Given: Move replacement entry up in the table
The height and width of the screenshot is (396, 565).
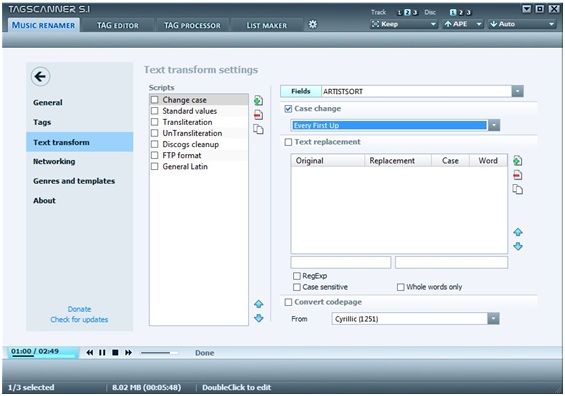Looking at the screenshot, I should click(x=518, y=232).
